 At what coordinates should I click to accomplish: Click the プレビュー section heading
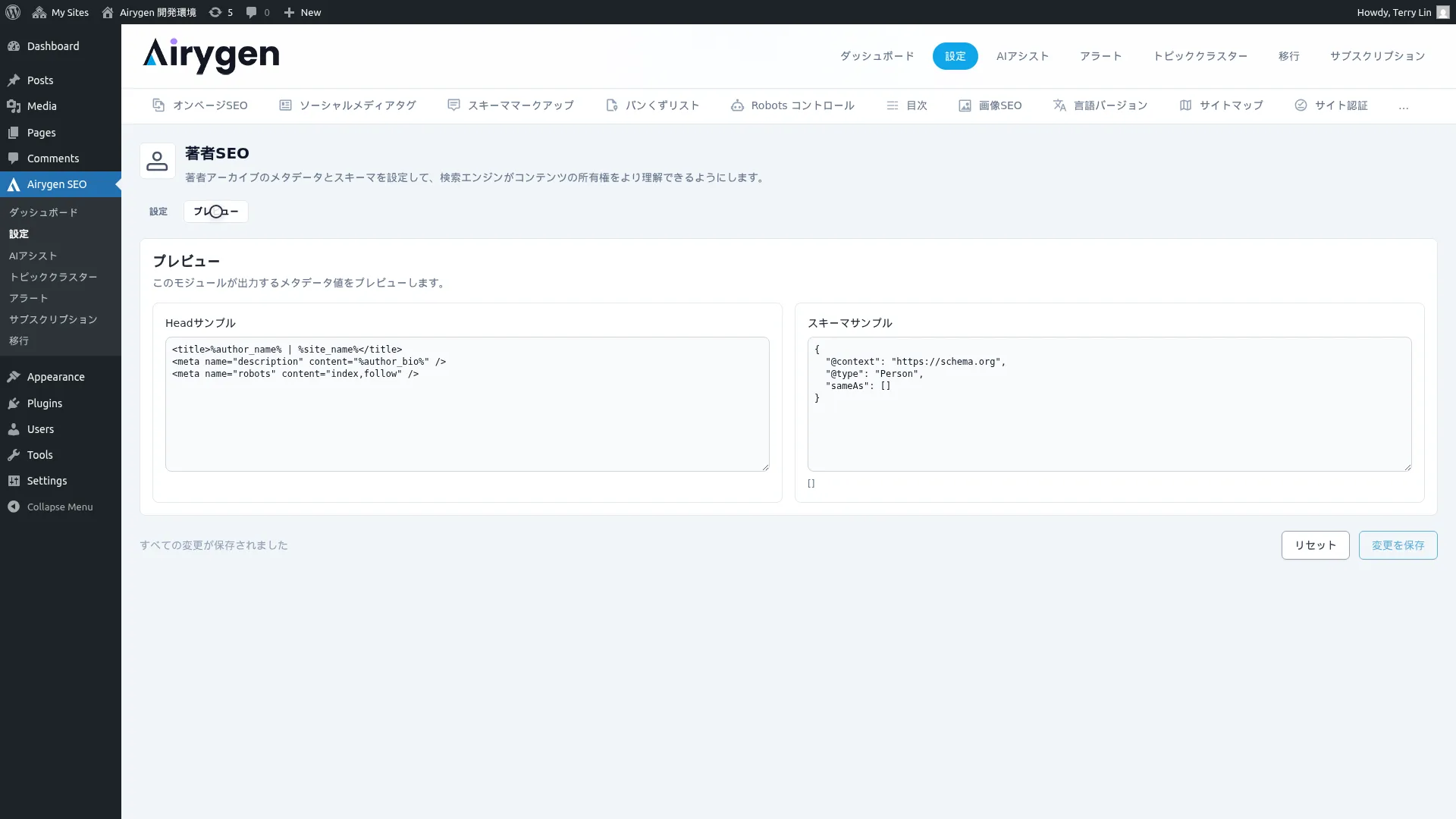pos(187,261)
